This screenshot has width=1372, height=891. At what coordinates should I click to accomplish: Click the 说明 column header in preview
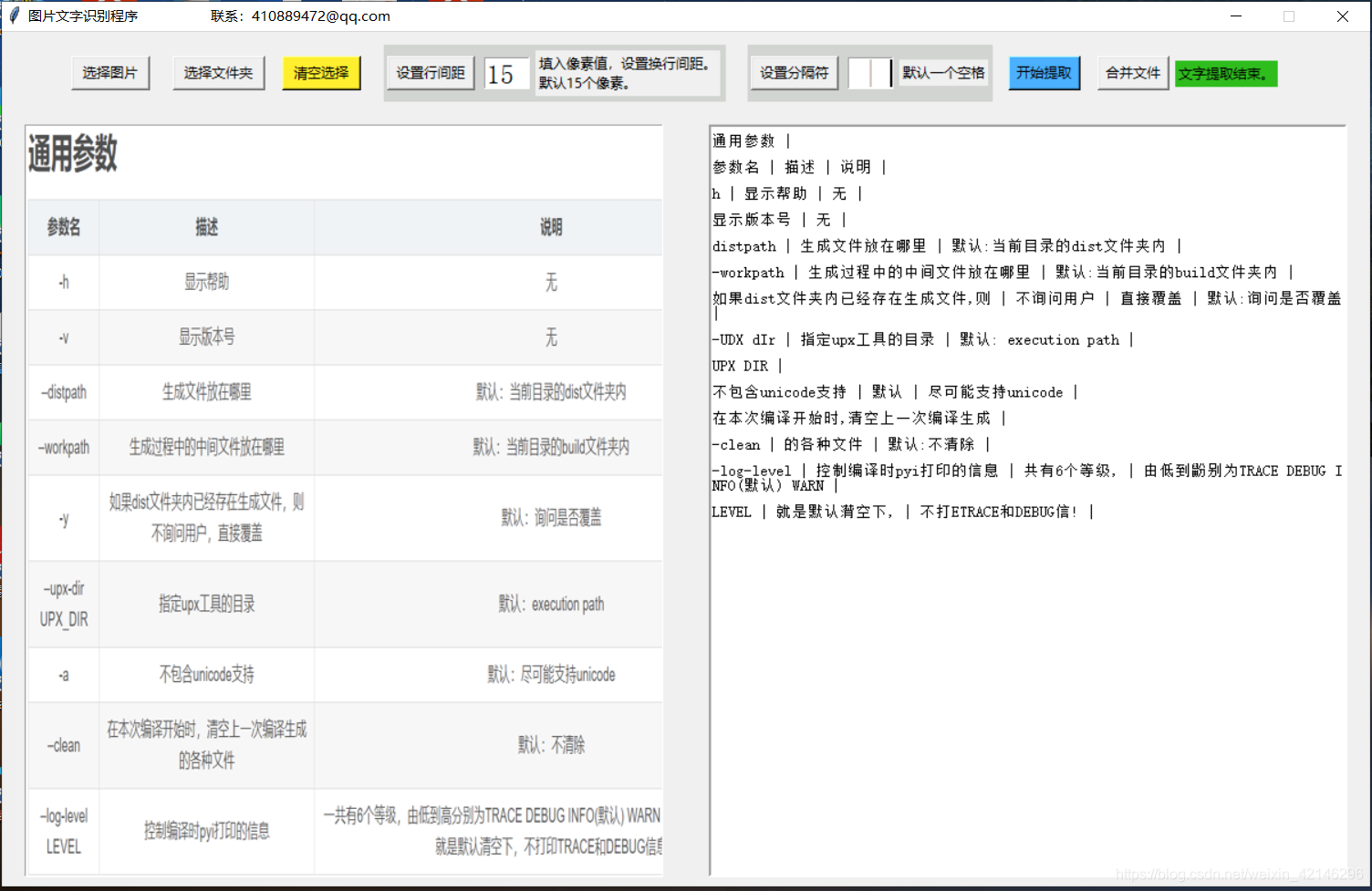coord(551,227)
